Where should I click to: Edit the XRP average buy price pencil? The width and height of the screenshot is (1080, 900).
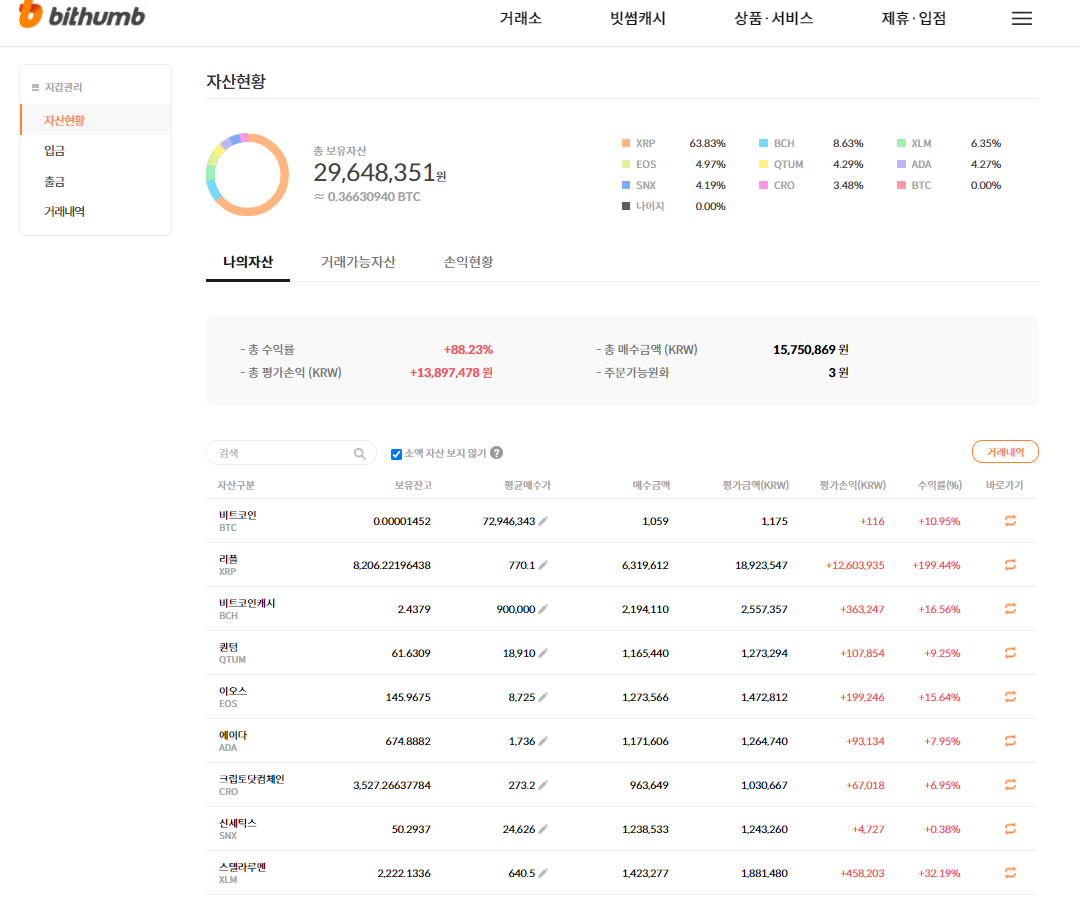point(543,565)
